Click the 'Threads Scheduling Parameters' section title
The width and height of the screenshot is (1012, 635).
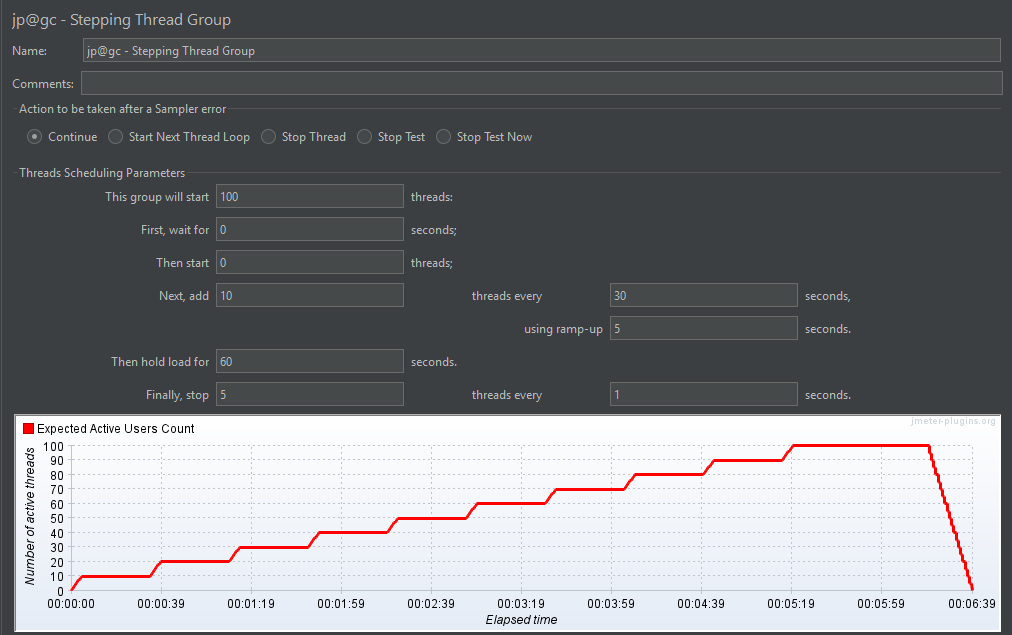tap(102, 172)
